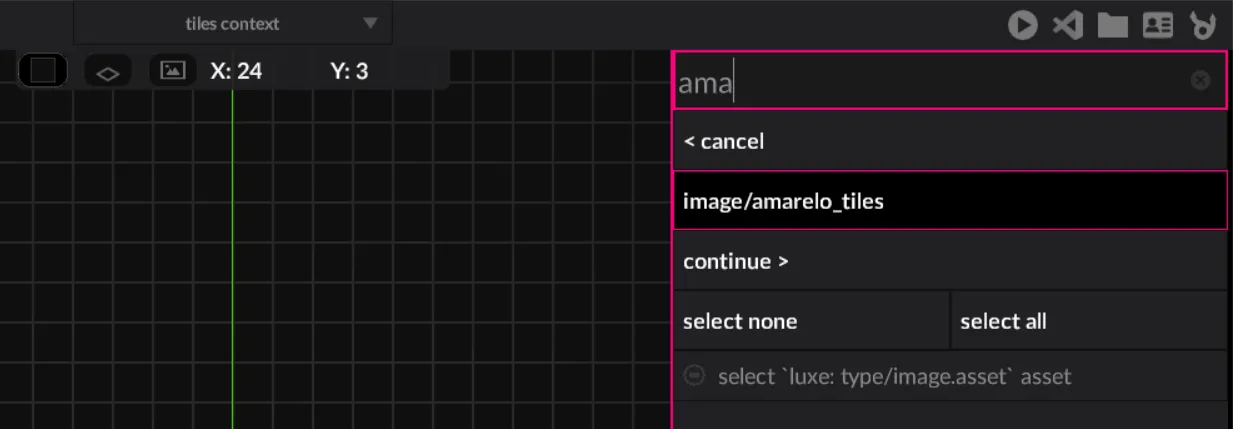Open project in Visual Studio Code icon
The image size is (1233, 429).
coord(1067,24)
